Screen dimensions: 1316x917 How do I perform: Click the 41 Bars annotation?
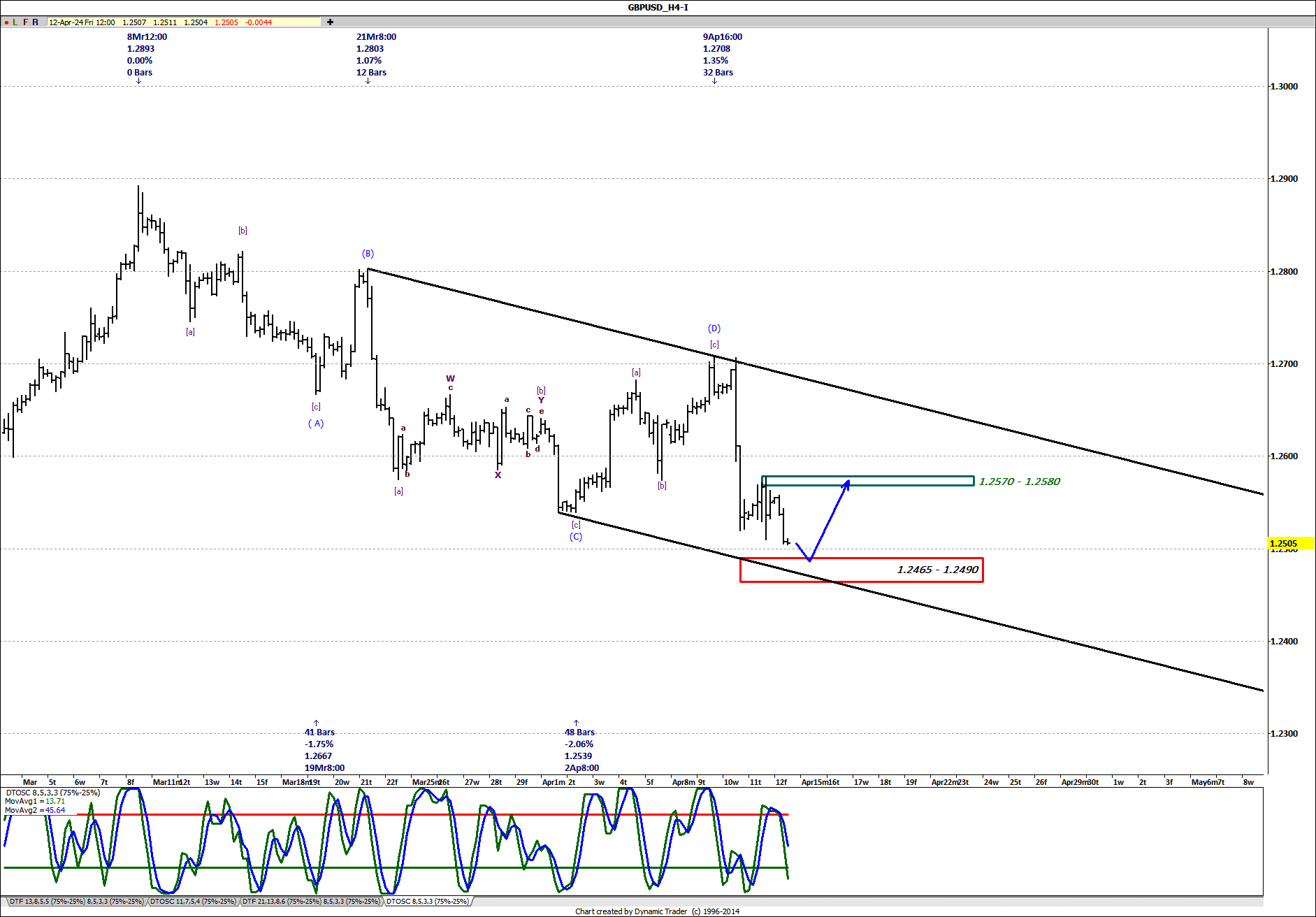pos(319,732)
